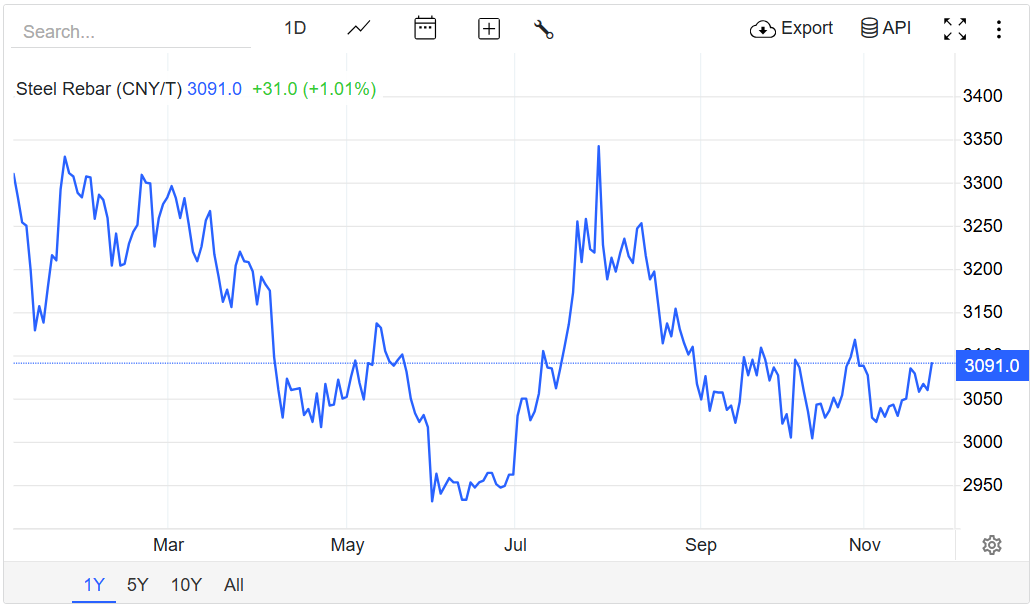Viewport: 1032px width, 606px height.
Task: Click the 3400 price axis label
Action: pyautogui.click(x=982, y=96)
